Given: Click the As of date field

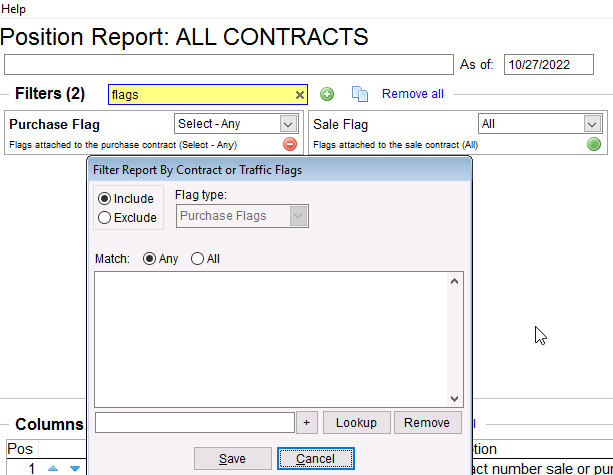Looking at the screenshot, I should pos(548,65).
